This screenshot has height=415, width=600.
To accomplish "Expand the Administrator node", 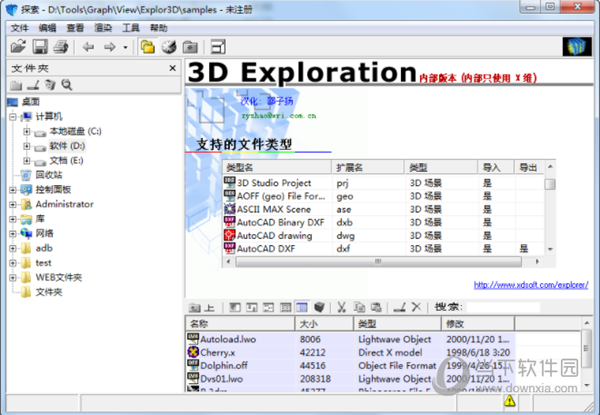I will point(13,204).
